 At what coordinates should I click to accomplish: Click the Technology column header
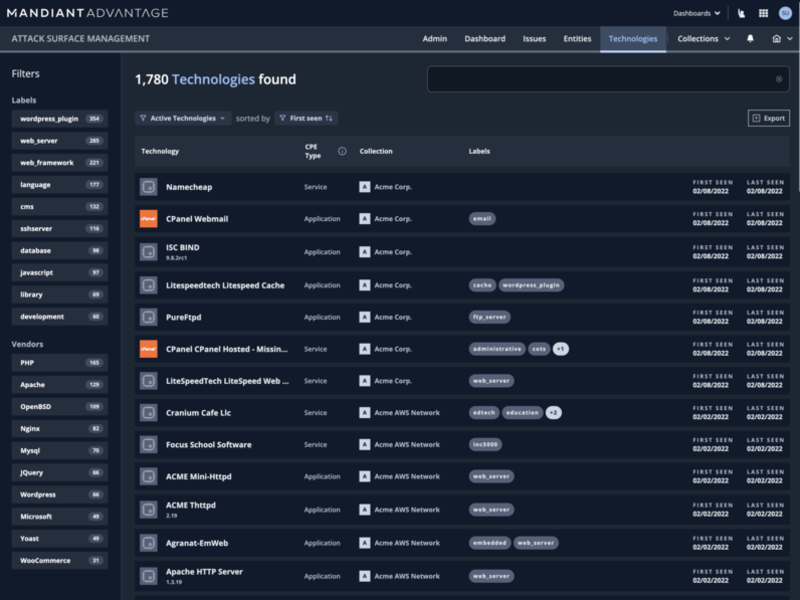tap(160, 151)
